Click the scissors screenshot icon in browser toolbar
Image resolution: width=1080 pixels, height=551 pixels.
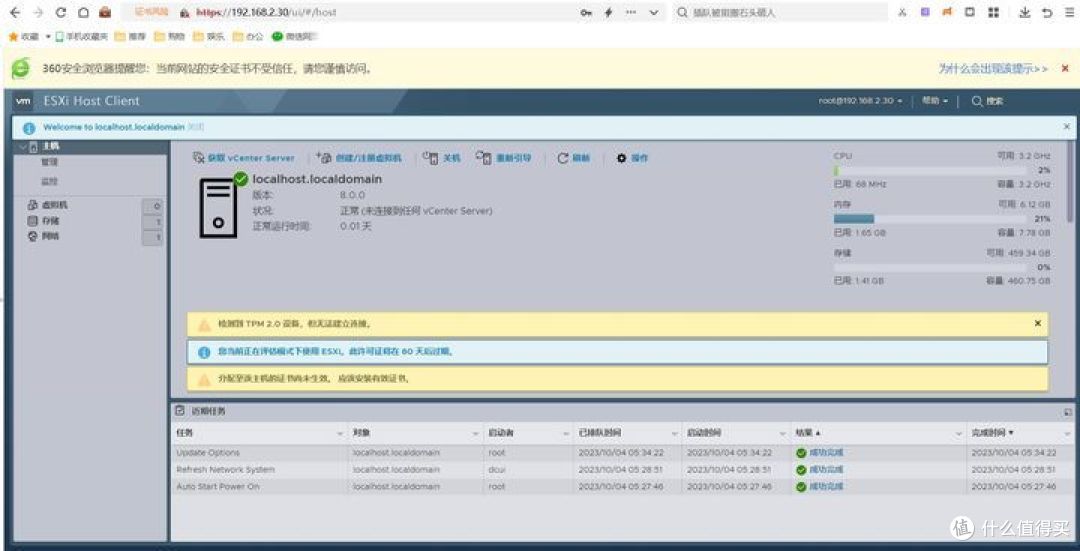(902, 12)
